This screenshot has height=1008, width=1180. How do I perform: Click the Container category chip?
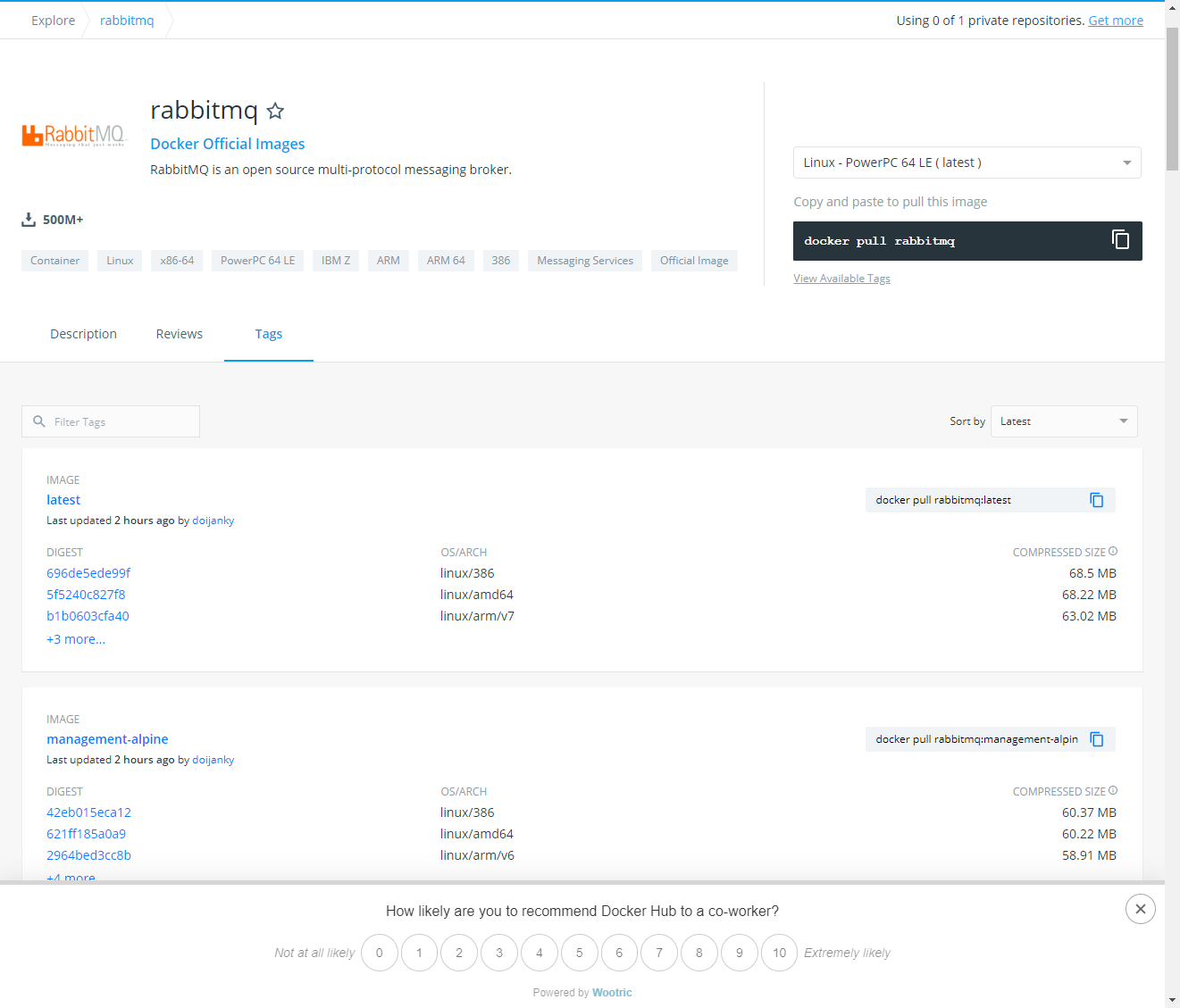54,261
